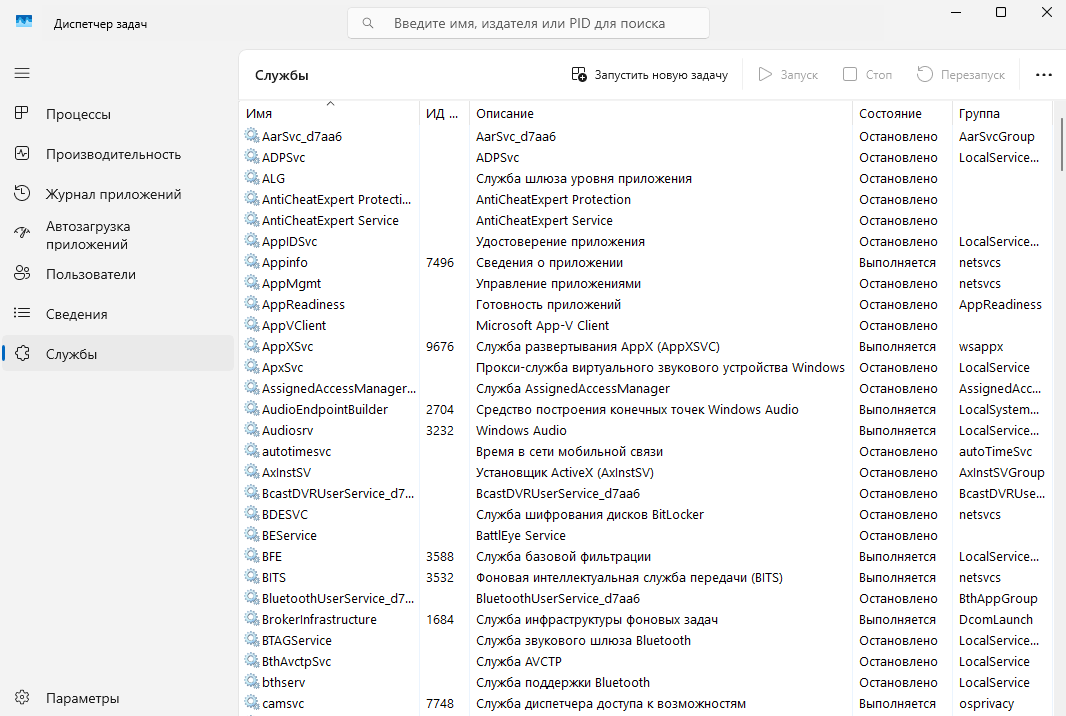Select description Служба шифрования дисков BitLocker

pos(589,514)
